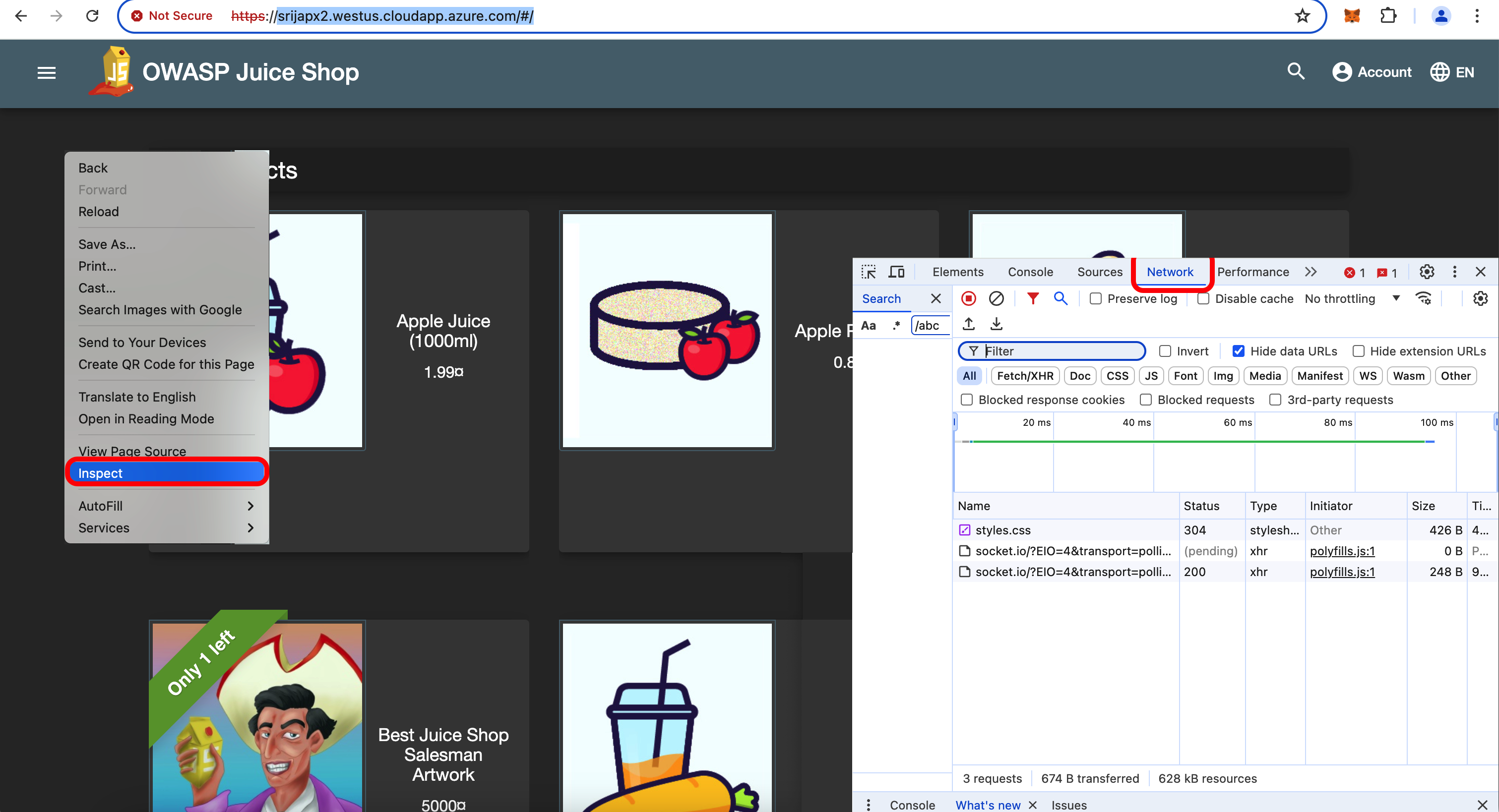
Task: Sort requests by Status column
Action: click(1211, 506)
